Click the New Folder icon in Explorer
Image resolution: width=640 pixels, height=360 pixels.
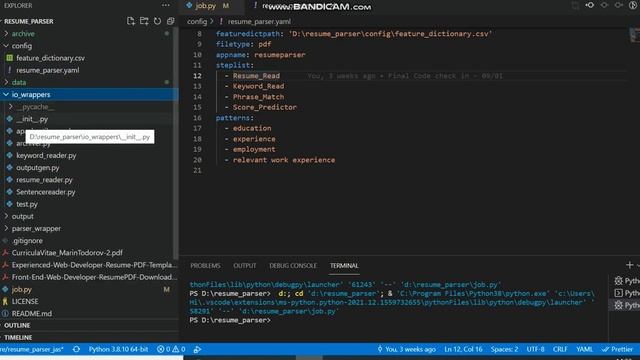pyautogui.click(x=144, y=21)
